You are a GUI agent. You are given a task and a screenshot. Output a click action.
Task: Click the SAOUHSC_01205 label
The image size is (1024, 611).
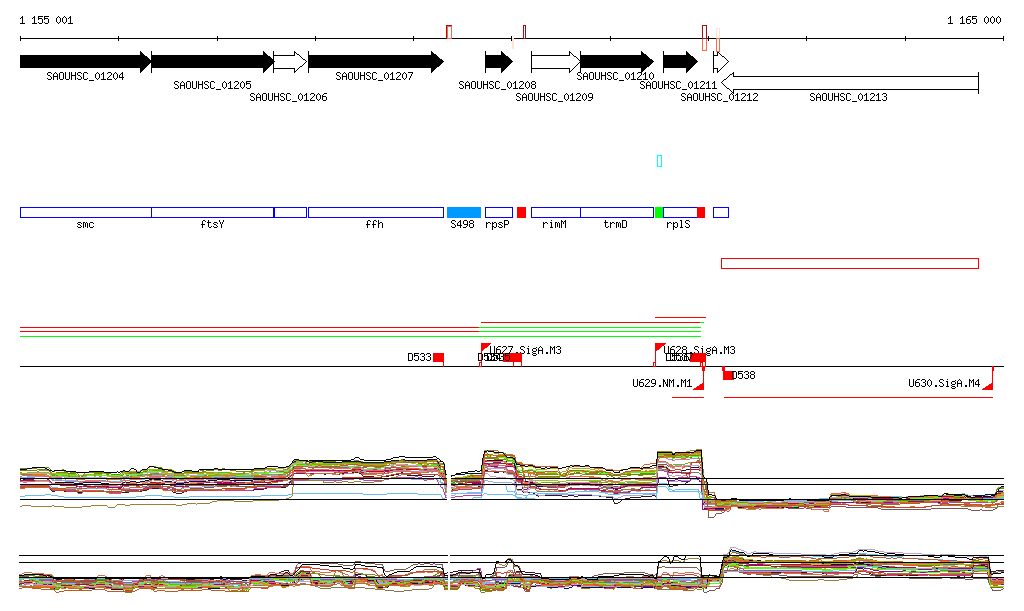[x=212, y=86]
